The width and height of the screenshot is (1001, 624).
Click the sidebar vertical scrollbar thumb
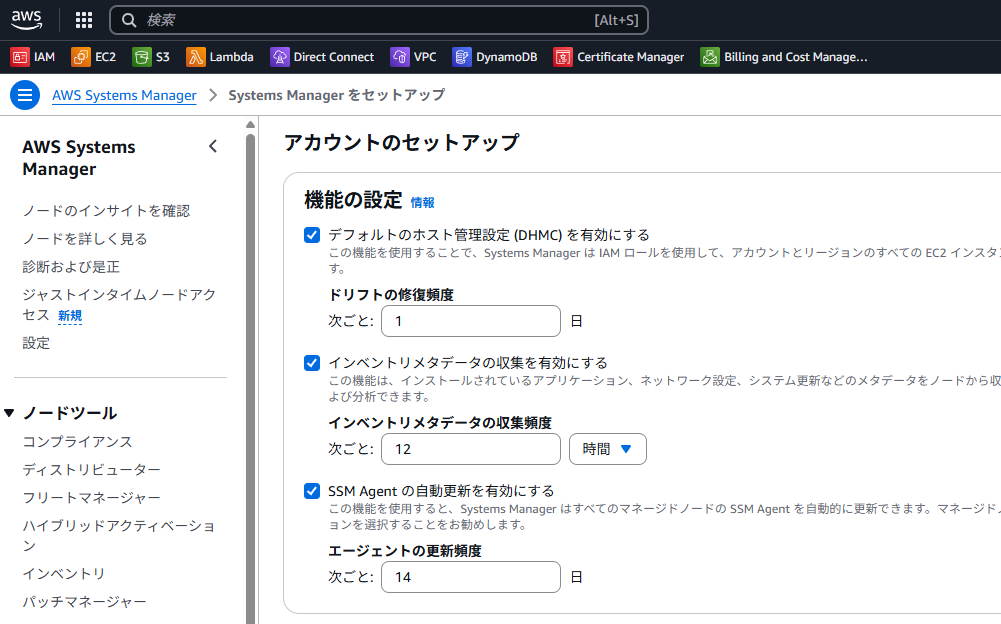pos(250,379)
